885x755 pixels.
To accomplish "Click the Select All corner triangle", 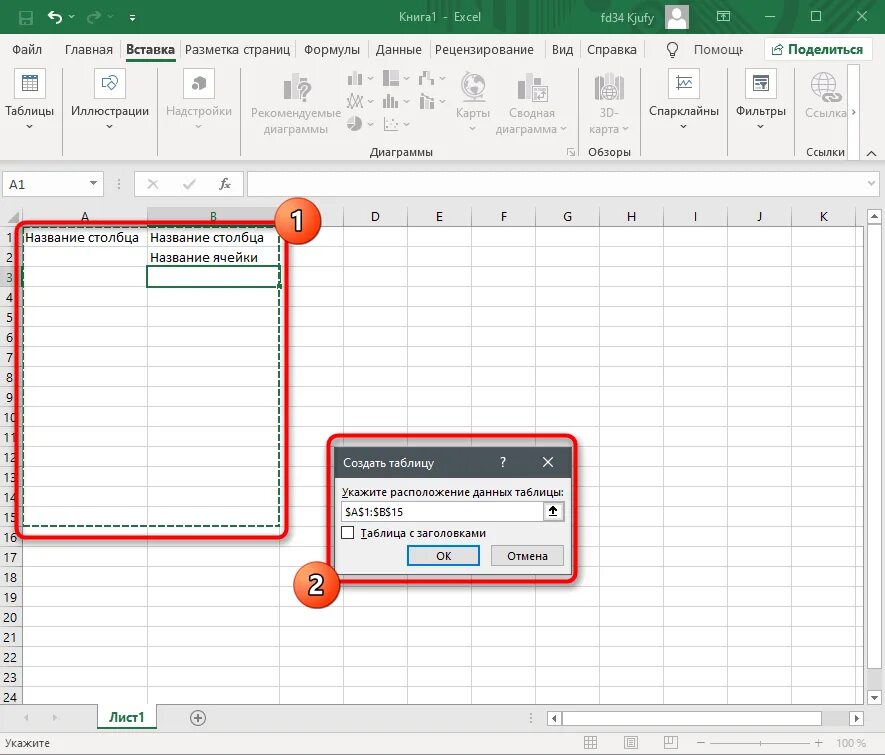I will pyautogui.click(x=12, y=217).
